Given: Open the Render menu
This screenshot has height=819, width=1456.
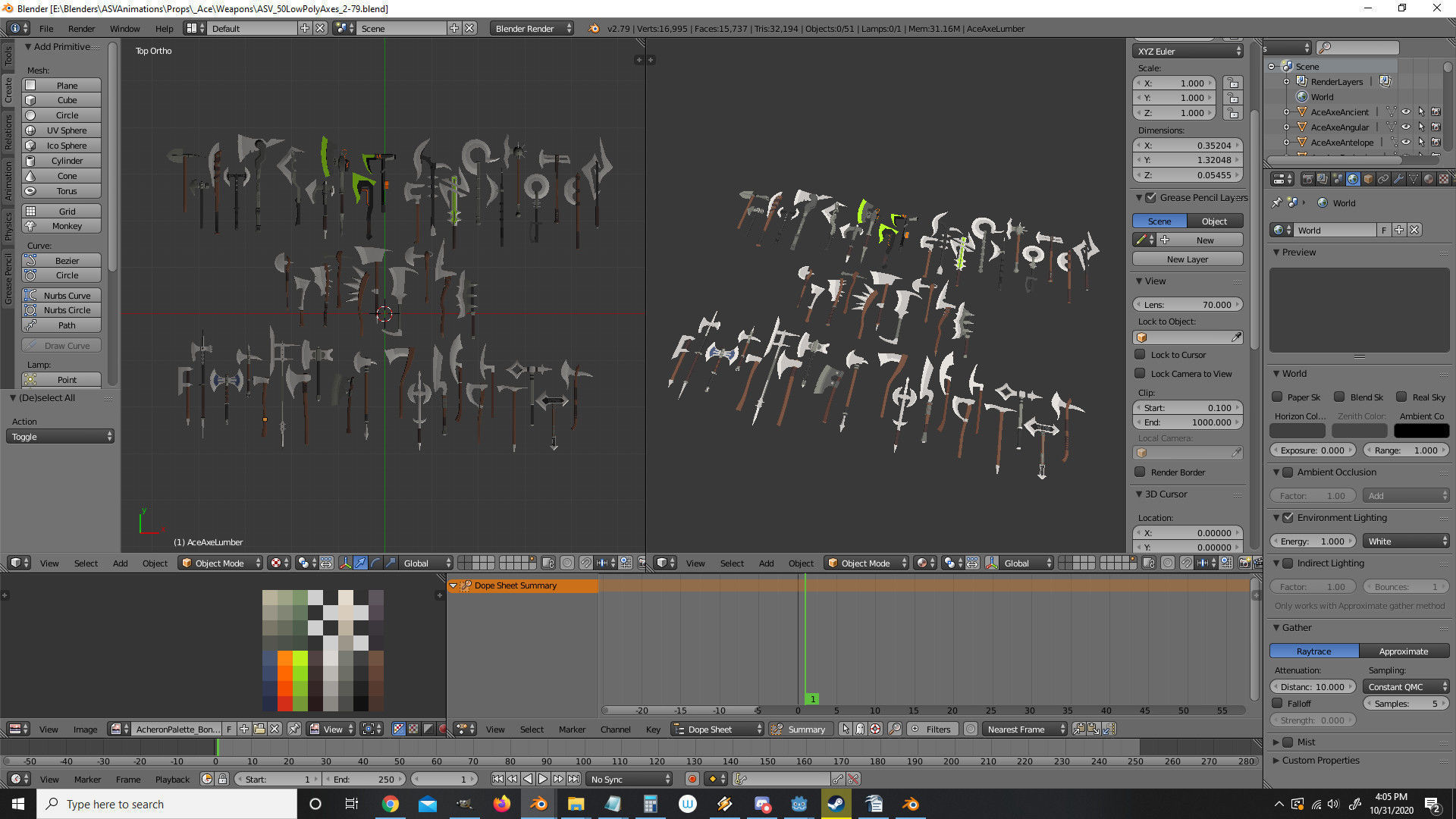Looking at the screenshot, I should (x=81, y=29).
